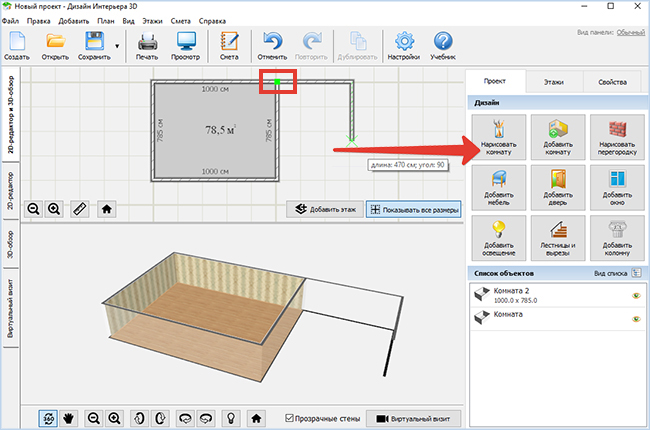The image size is (650, 430).
Task: Open the Правка menu
Action: tap(39, 21)
